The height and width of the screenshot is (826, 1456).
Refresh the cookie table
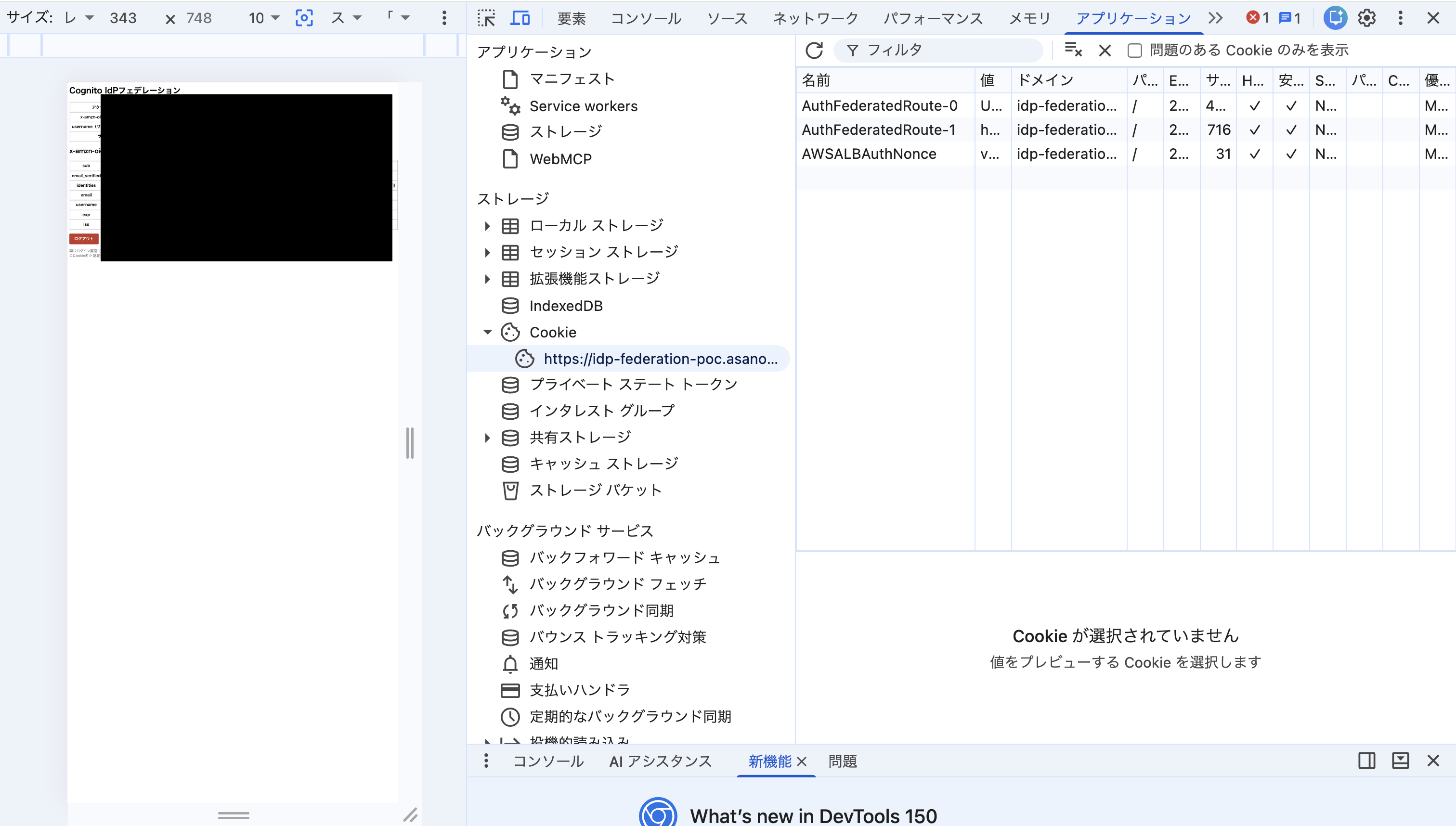(x=814, y=51)
